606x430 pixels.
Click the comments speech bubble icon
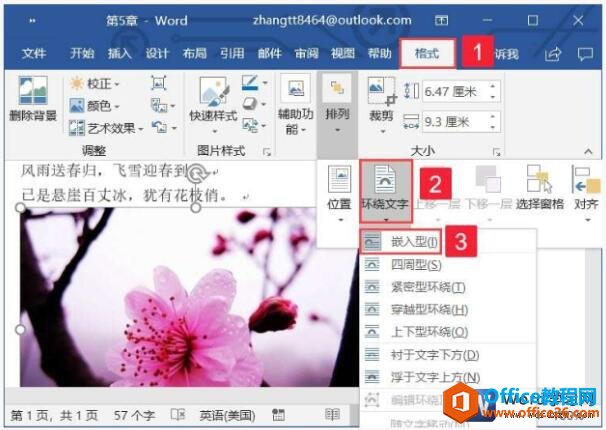tap(585, 54)
